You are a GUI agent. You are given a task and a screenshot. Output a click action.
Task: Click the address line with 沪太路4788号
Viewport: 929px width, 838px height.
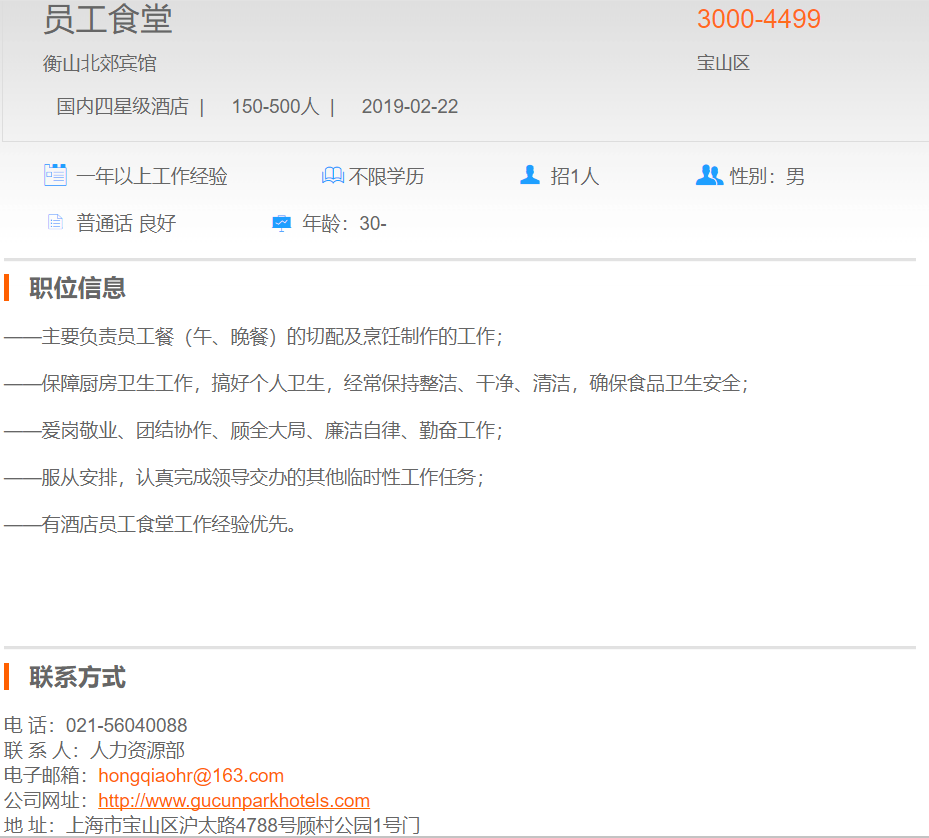pyautogui.click(x=242, y=825)
